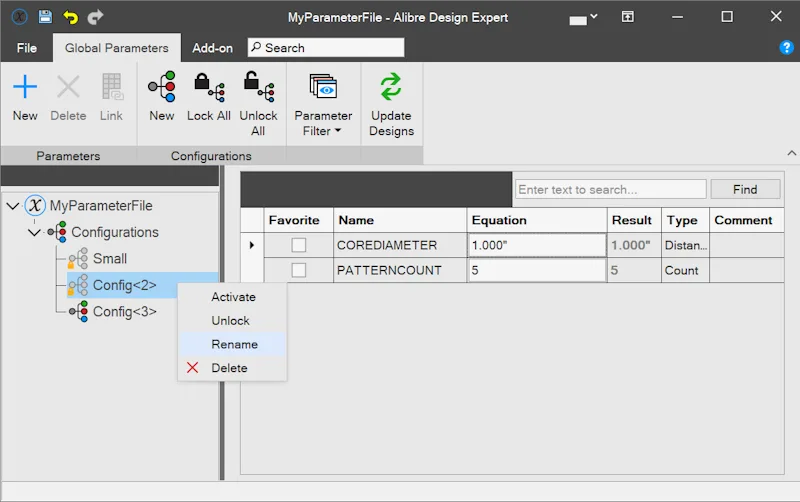
Task: Click the Find button
Action: pos(745,189)
